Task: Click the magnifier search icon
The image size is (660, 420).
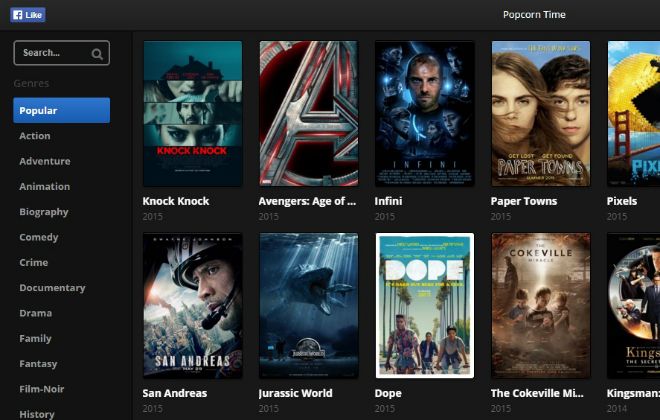Action: click(97, 53)
